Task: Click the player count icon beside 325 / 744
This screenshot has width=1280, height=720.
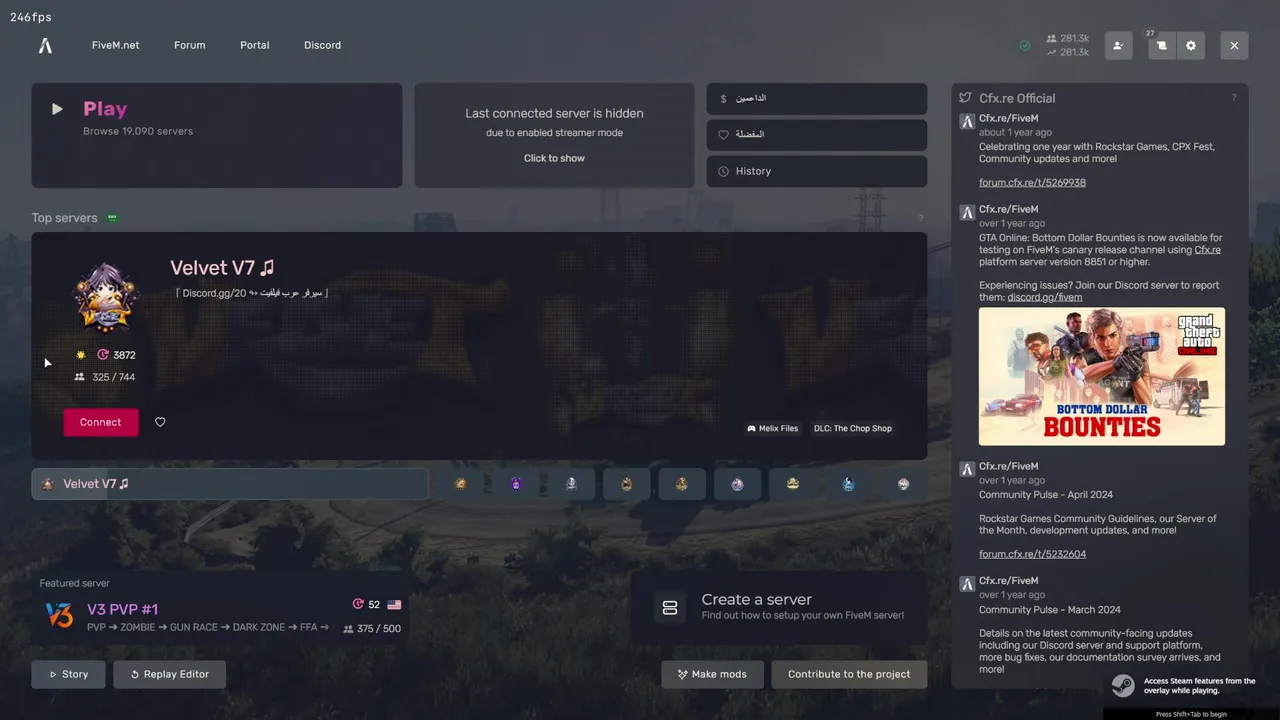Action: (80, 377)
